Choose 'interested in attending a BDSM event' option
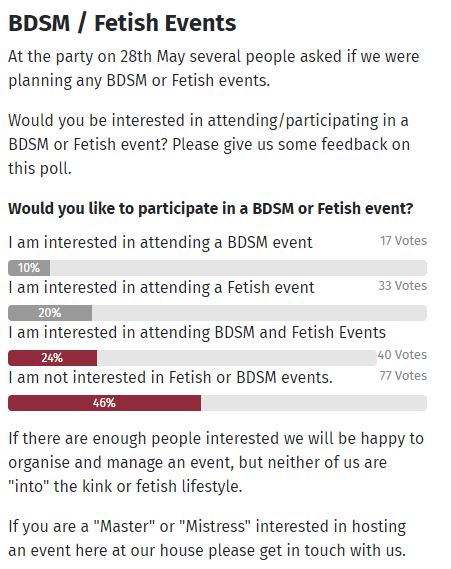This screenshot has height=569, width=451. tap(160, 242)
